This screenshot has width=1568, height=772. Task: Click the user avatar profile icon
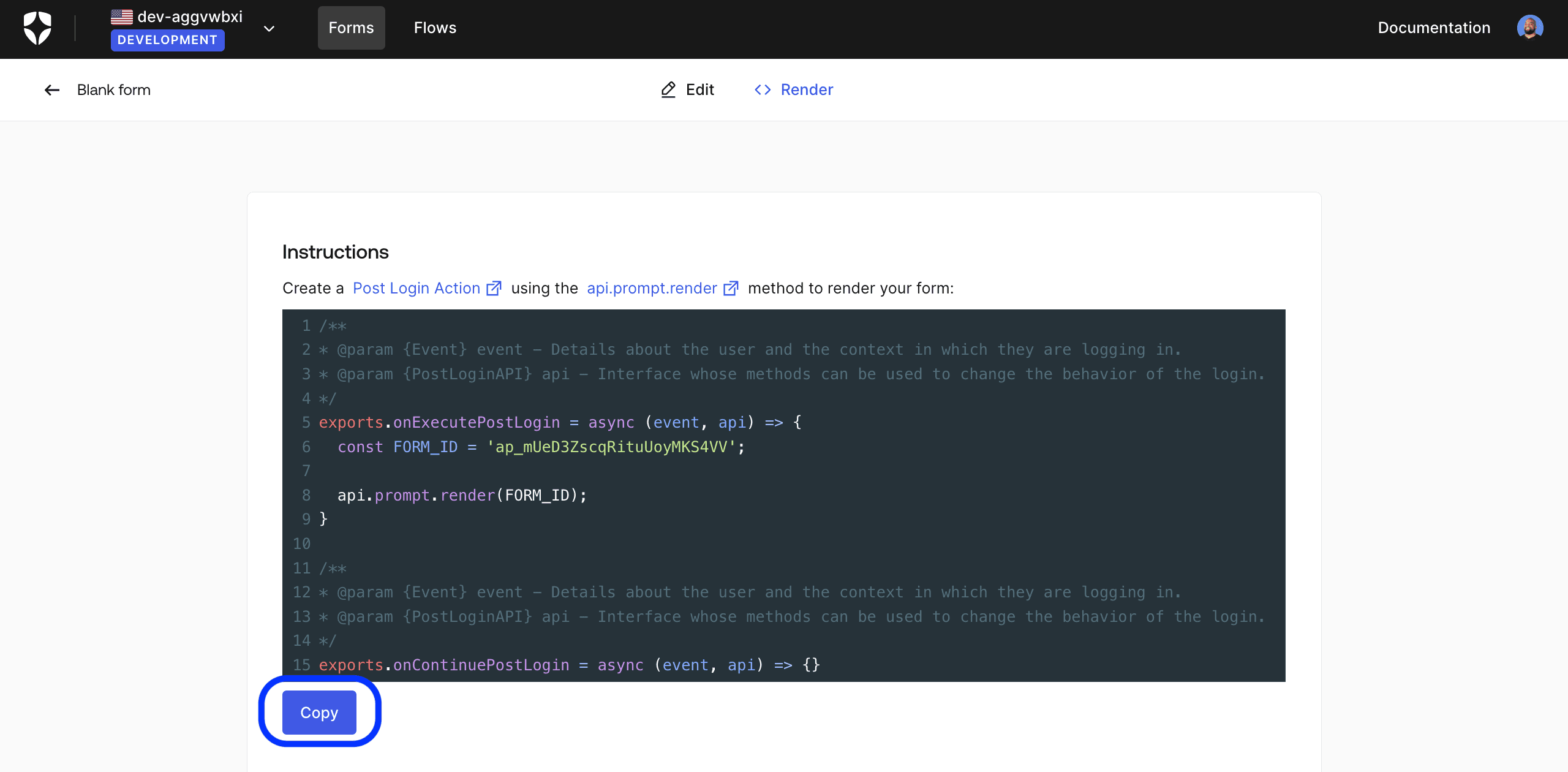click(x=1532, y=27)
